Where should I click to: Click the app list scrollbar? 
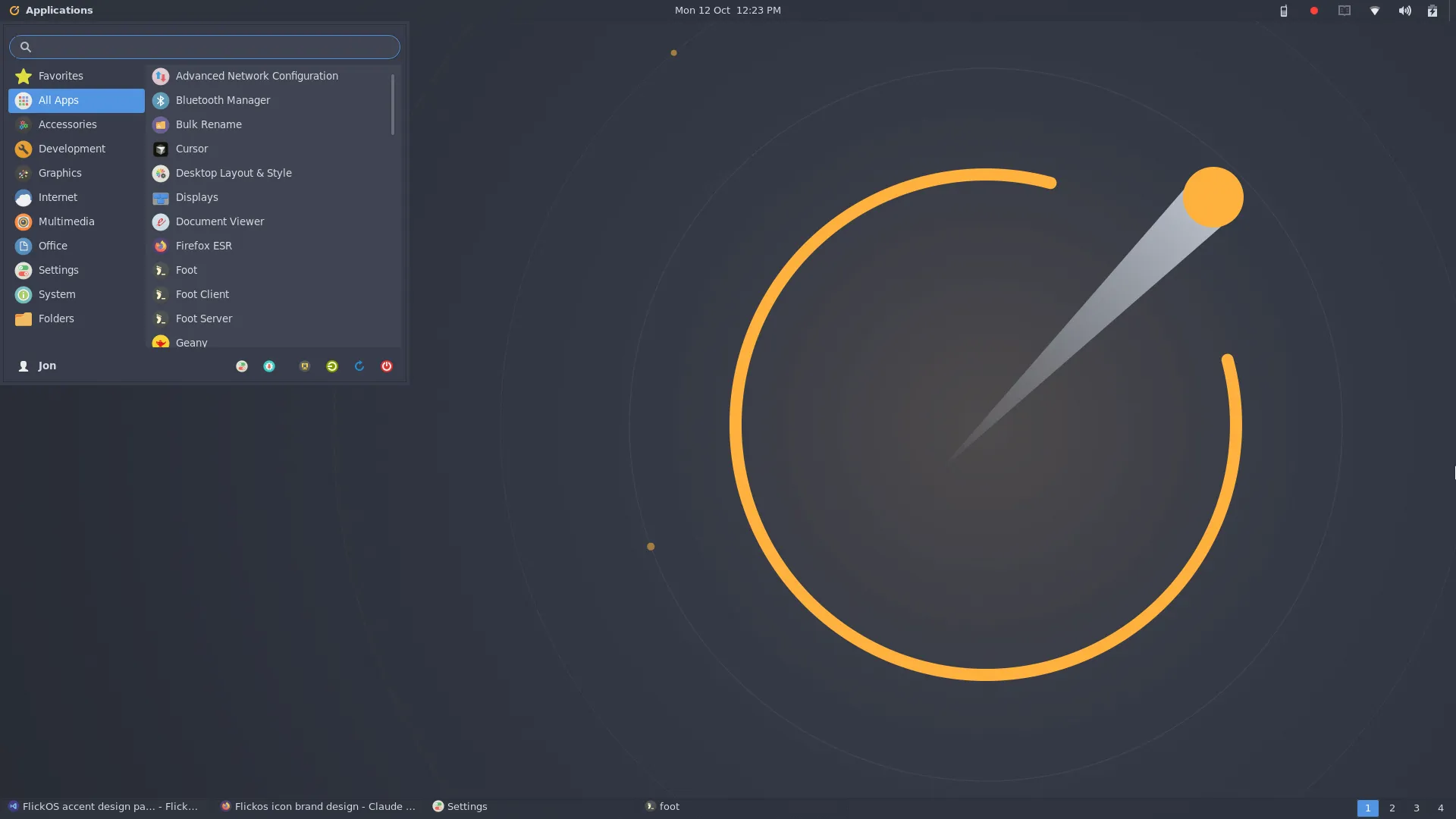392,105
